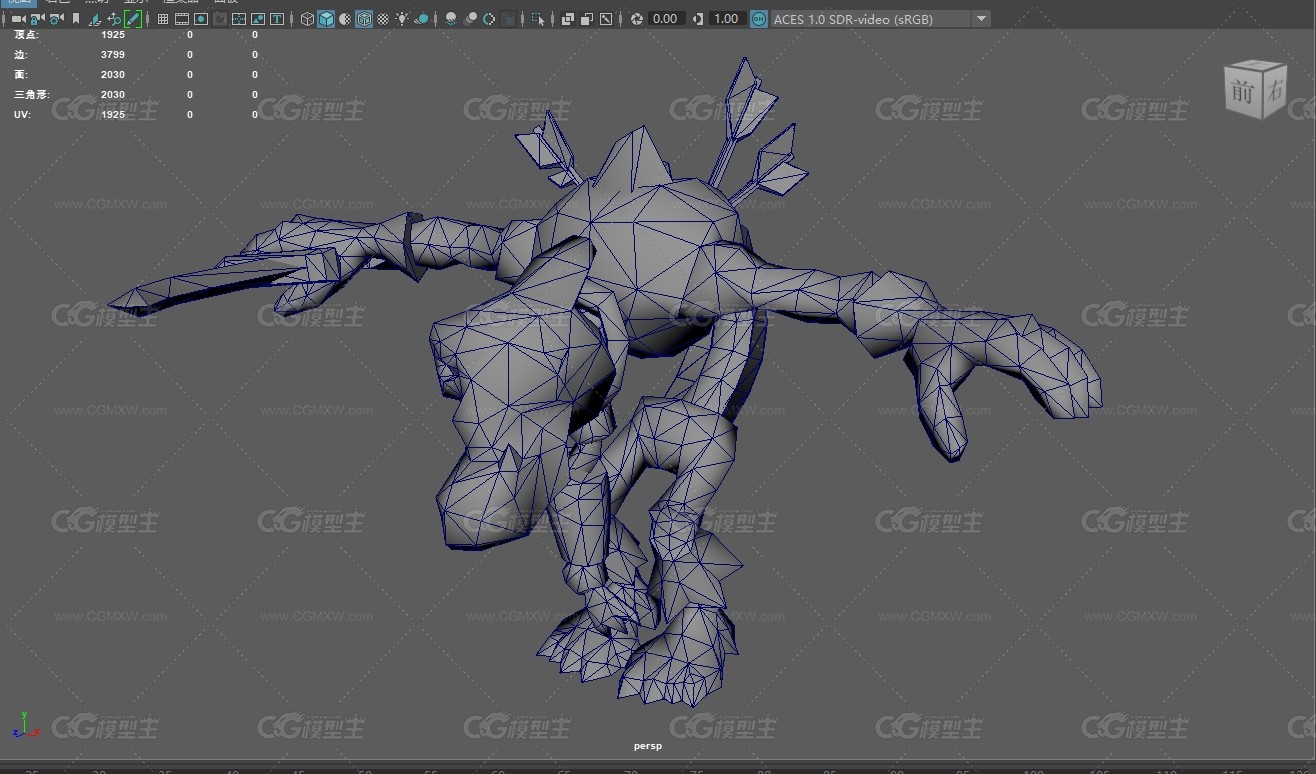
Task: Toggle the Gate Mask icon
Action: point(219,19)
